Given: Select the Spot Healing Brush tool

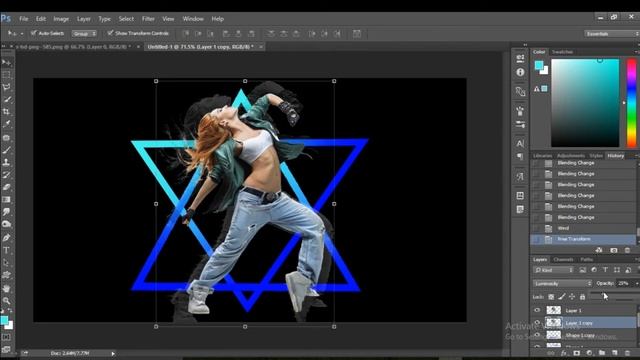Looking at the screenshot, I should pyautogui.click(x=7, y=138).
